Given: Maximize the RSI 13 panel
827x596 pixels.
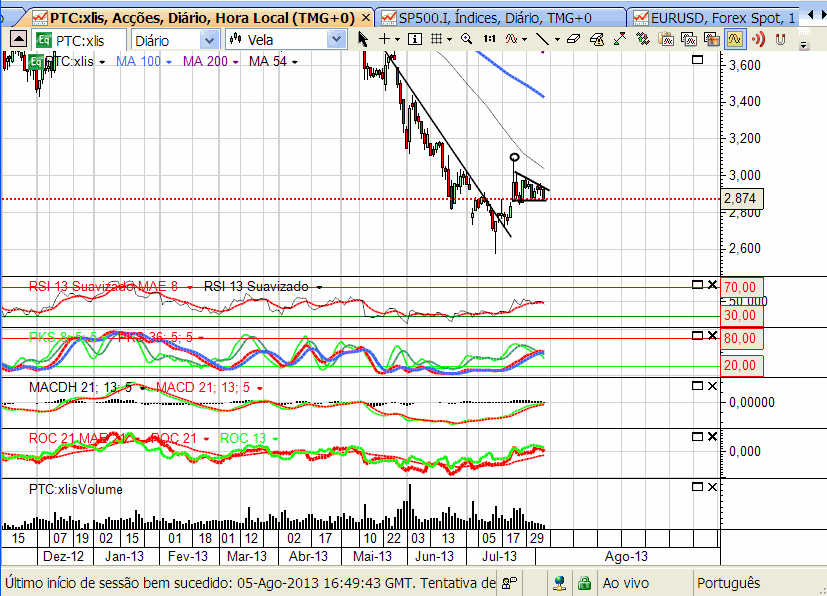Looking at the screenshot, I should (x=697, y=285).
